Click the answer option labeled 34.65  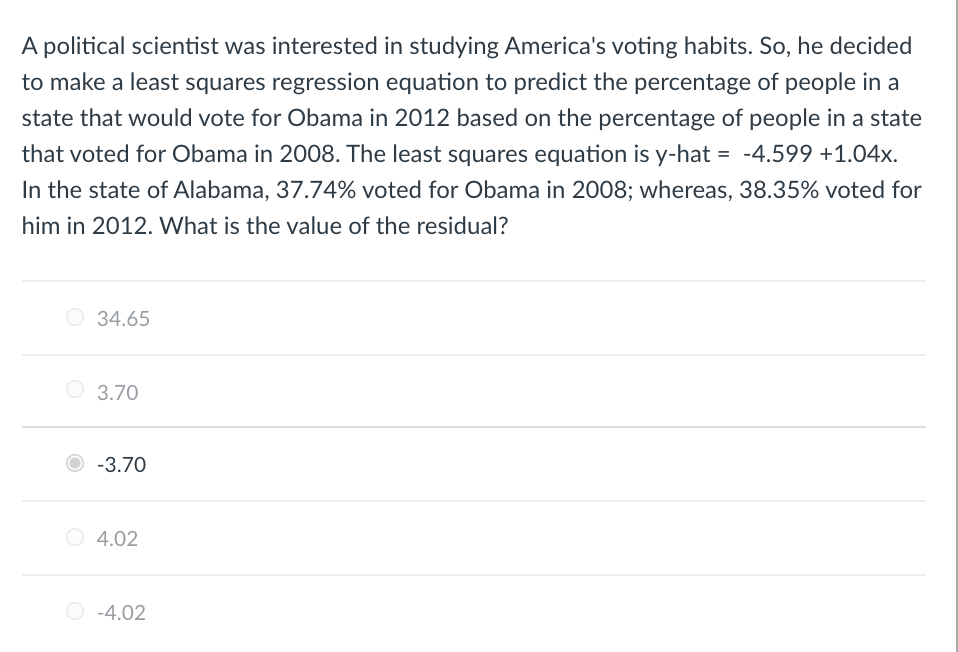(x=121, y=316)
